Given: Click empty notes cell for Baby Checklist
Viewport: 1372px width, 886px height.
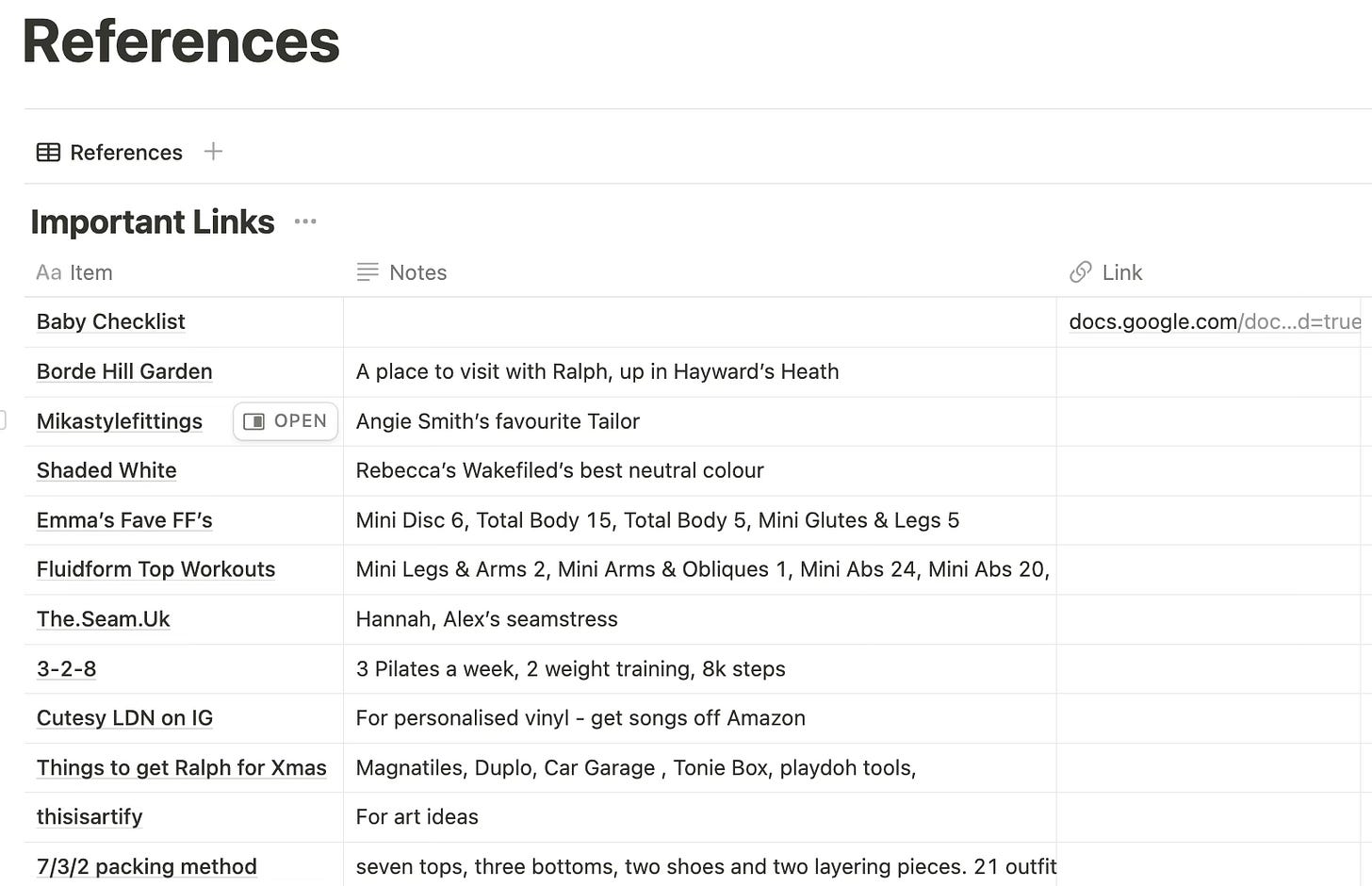Looking at the screenshot, I should [700, 322].
